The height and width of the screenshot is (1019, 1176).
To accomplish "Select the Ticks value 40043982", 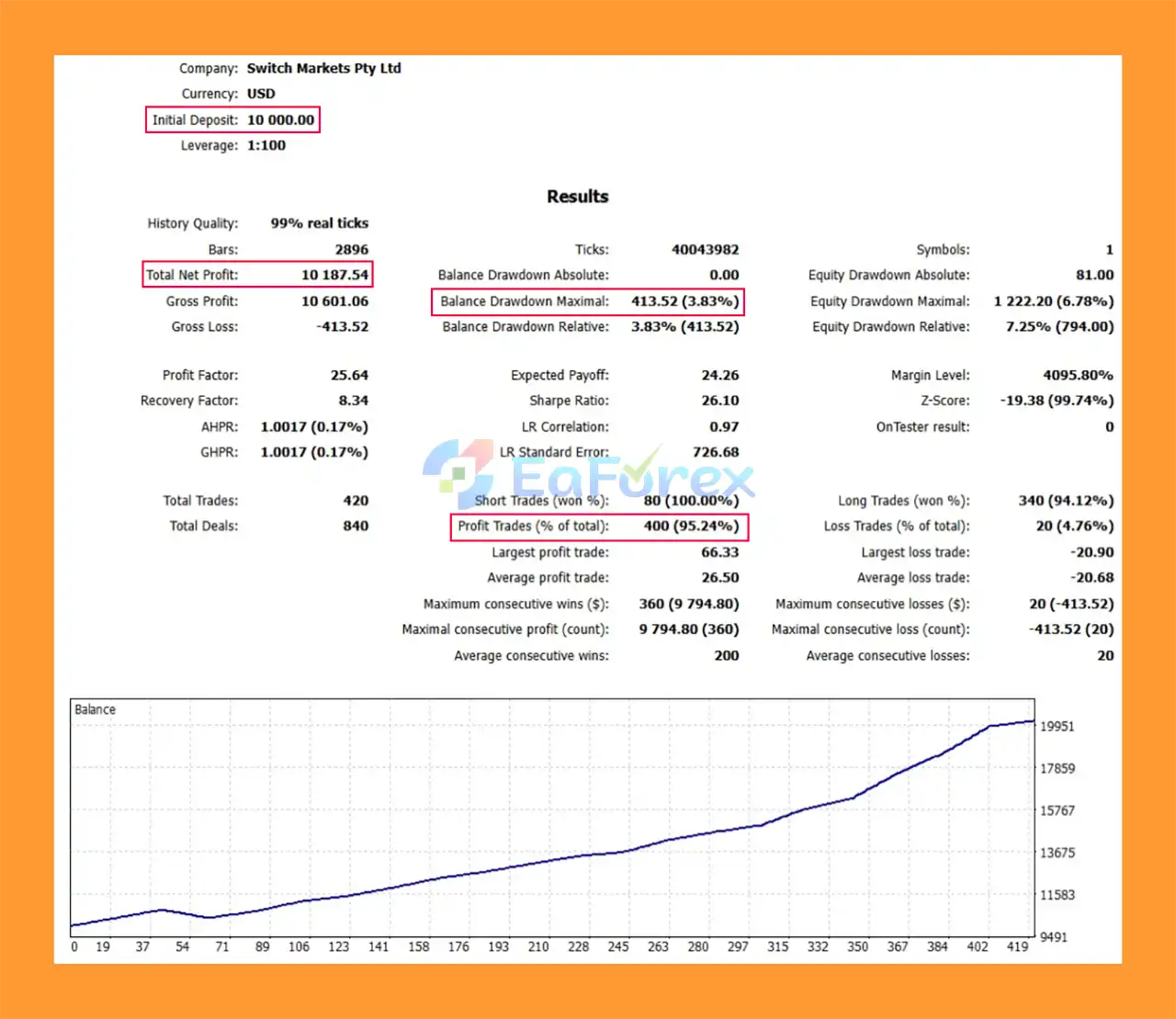I will coord(705,250).
